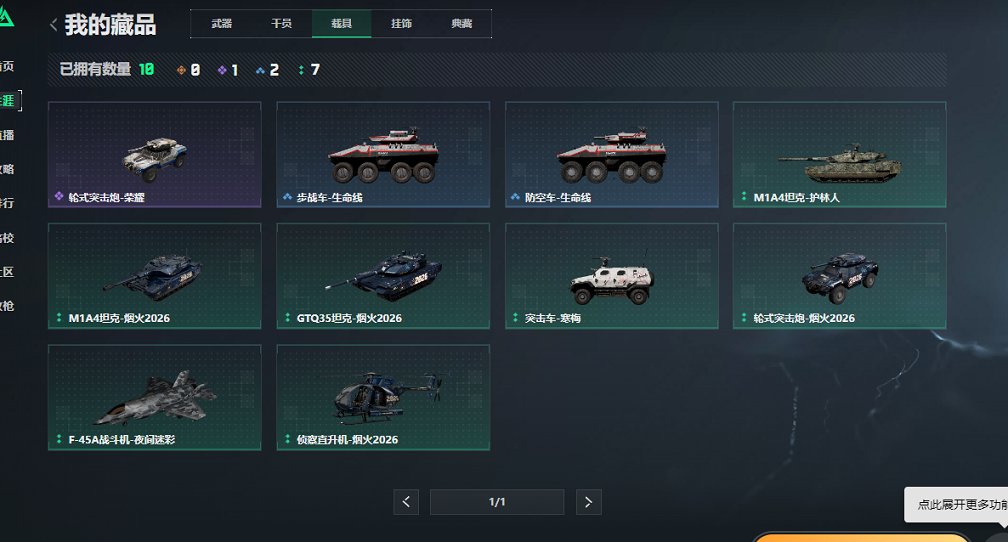Switch to the 武器 tab
Screen dimensions: 1008x542
click(221, 24)
